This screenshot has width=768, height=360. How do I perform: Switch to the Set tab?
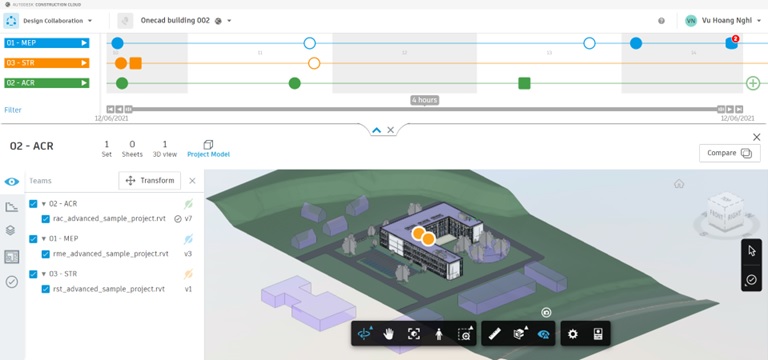(106, 149)
